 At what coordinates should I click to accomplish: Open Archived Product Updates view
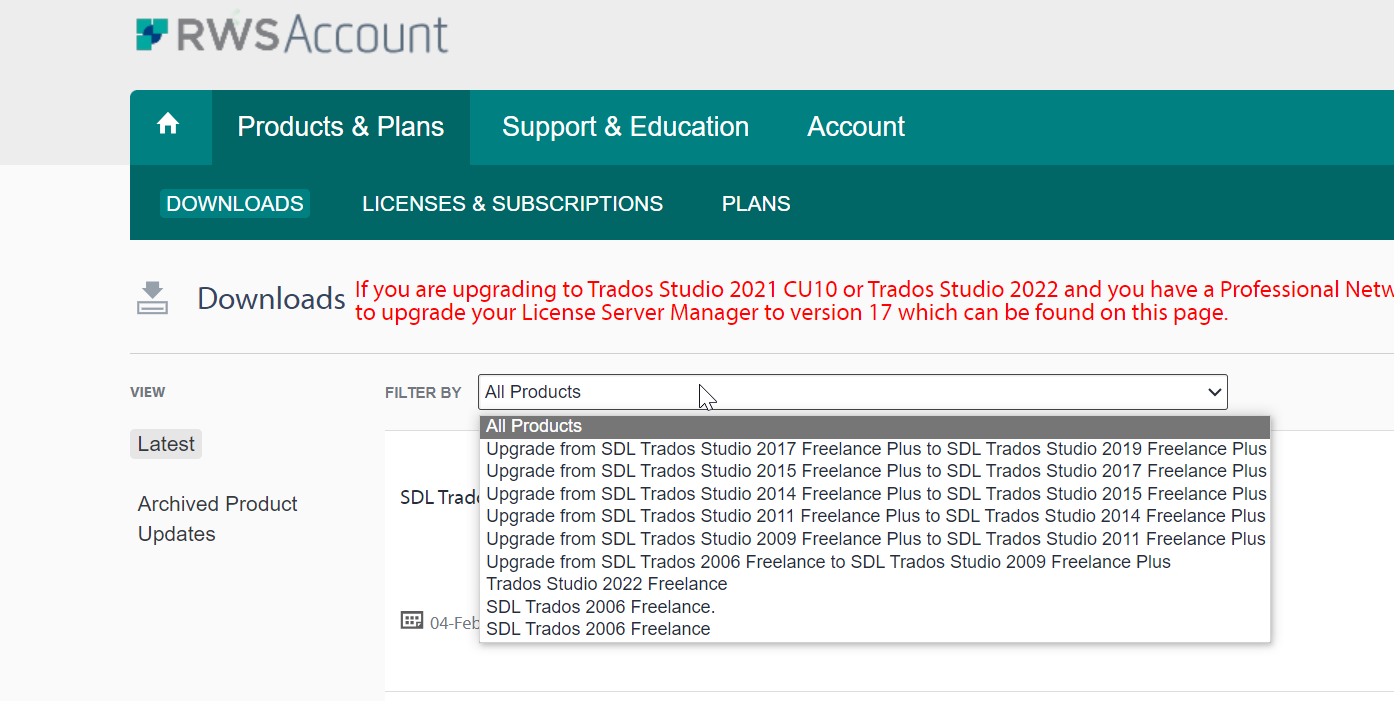coord(217,518)
